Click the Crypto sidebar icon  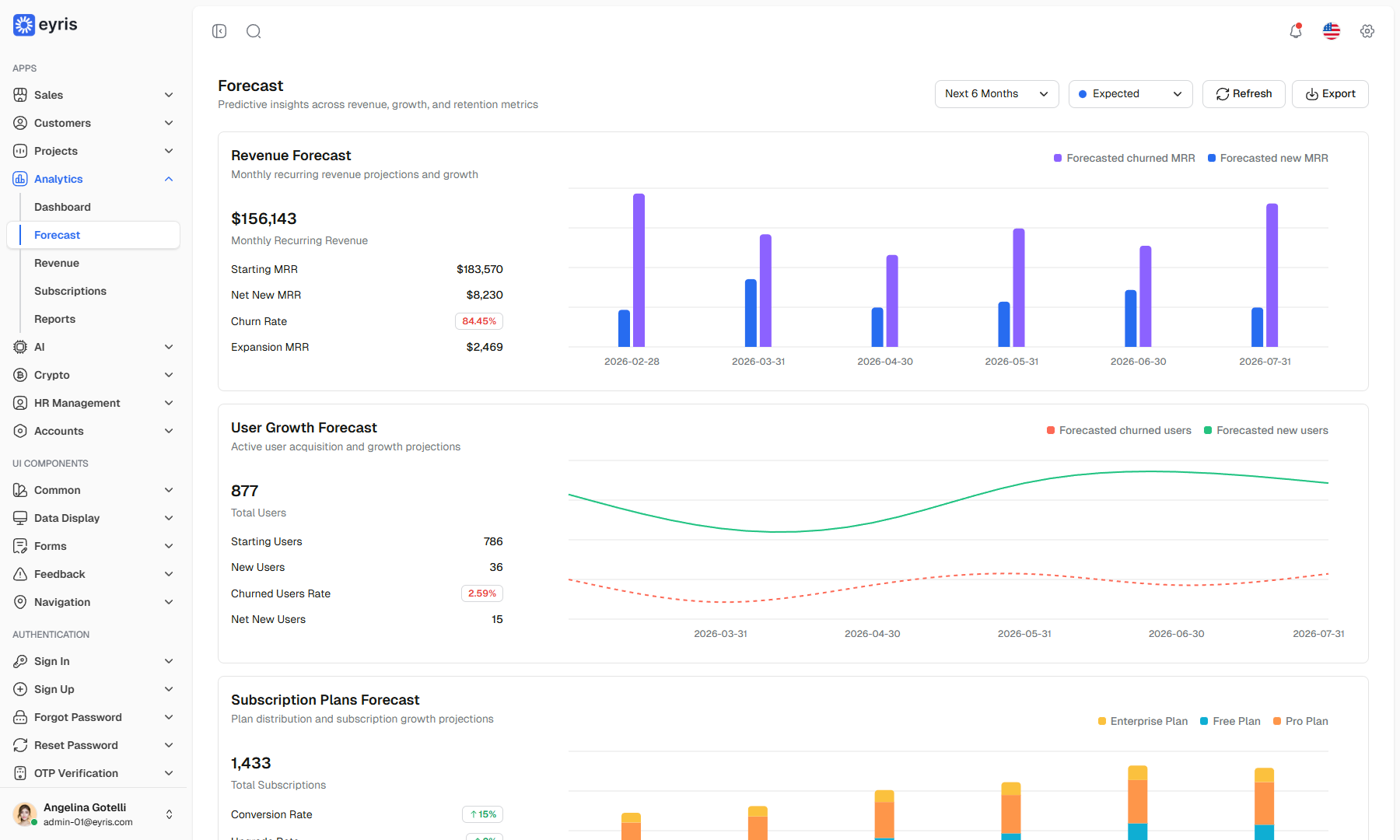pyautogui.click(x=20, y=375)
